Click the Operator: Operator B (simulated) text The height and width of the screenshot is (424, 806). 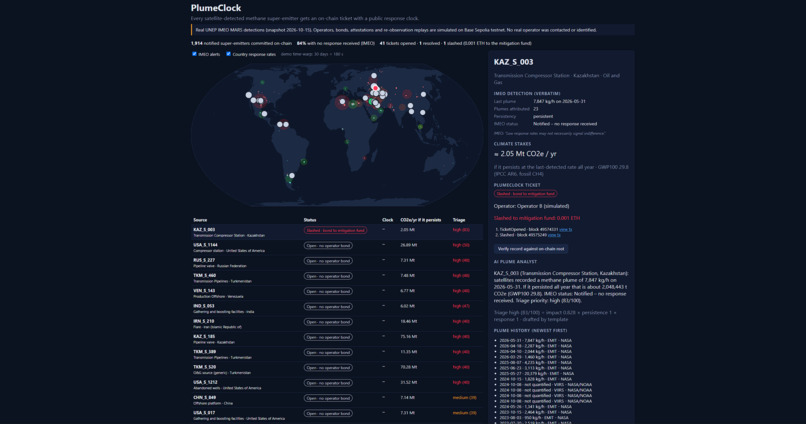(531, 206)
